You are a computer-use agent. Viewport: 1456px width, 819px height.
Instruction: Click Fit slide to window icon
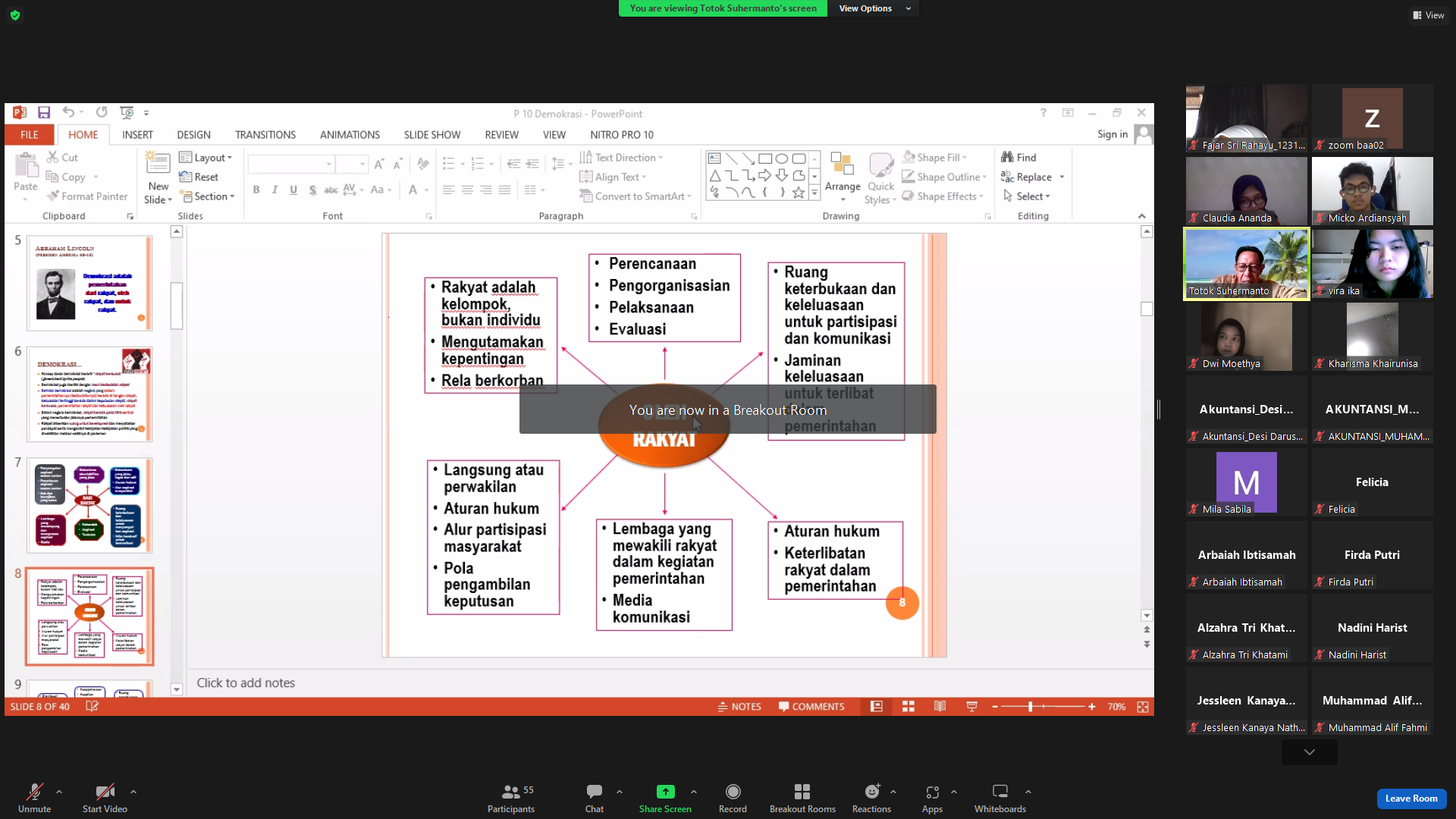[x=1143, y=707]
